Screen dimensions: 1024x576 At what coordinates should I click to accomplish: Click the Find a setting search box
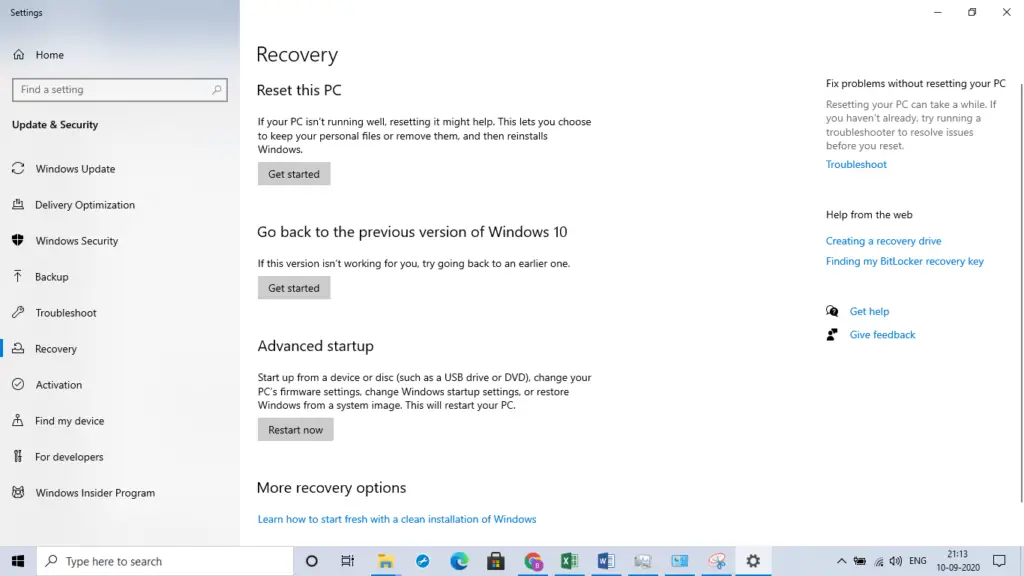(120, 89)
